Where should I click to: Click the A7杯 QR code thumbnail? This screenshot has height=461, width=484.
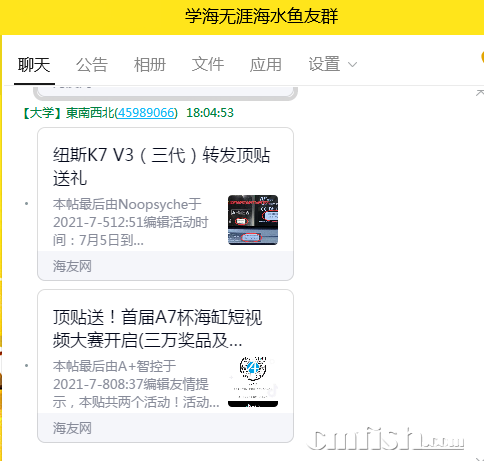253,382
